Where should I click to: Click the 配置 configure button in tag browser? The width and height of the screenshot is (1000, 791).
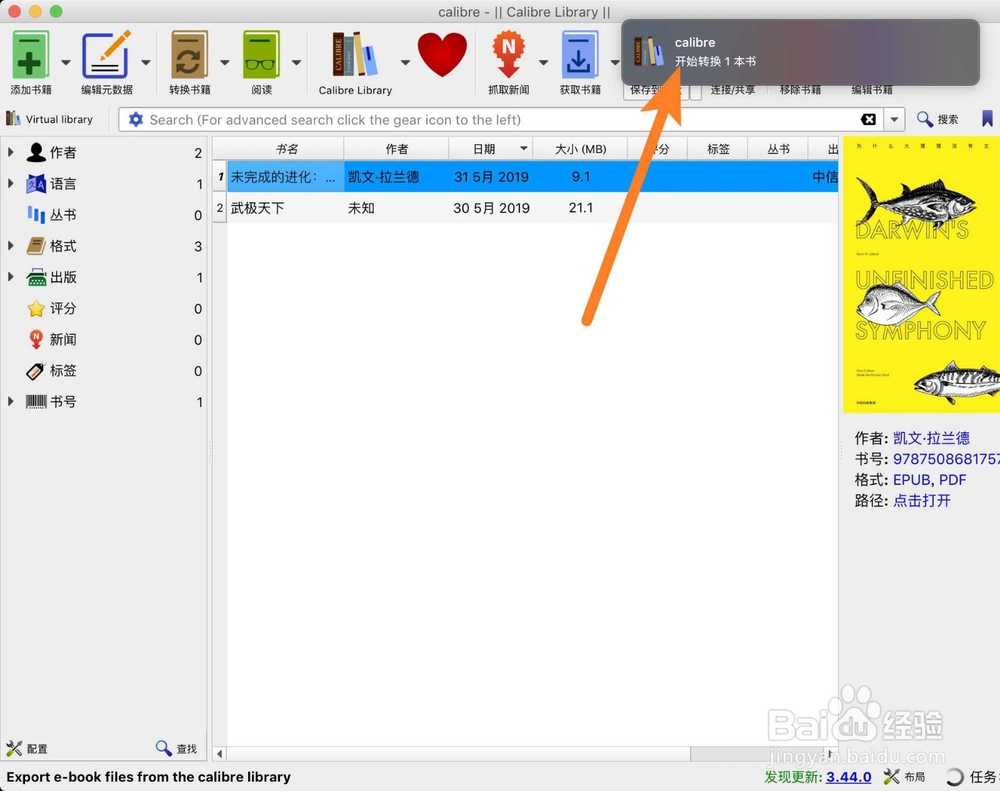click(x=27, y=748)
